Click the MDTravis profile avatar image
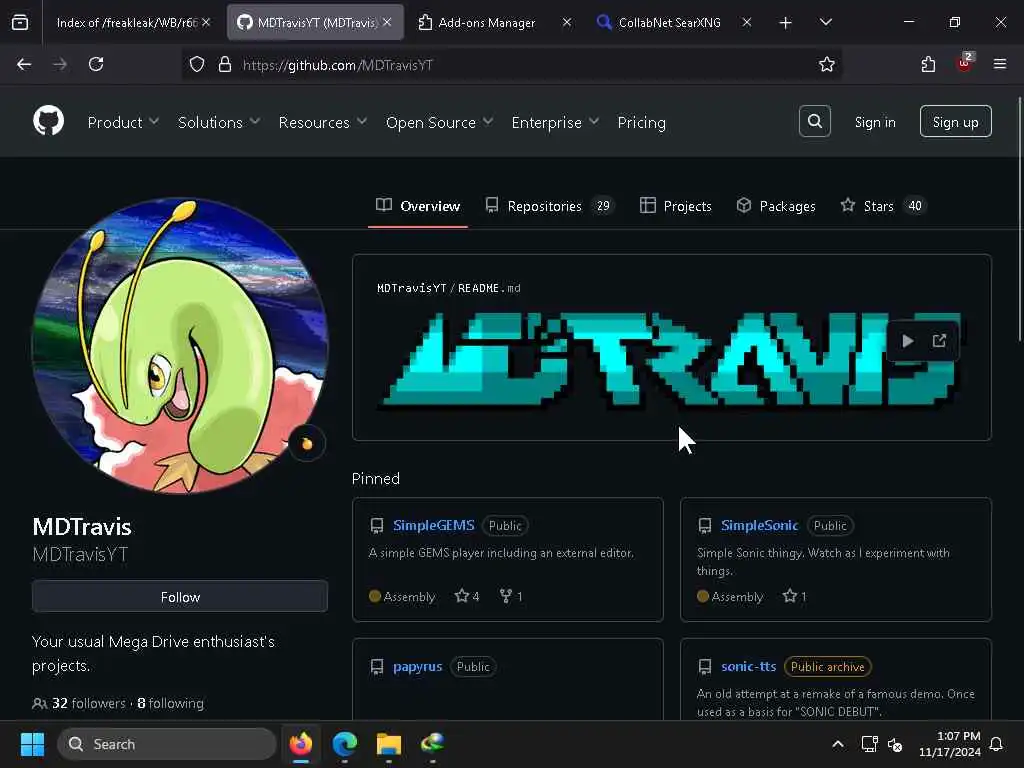 180,346
